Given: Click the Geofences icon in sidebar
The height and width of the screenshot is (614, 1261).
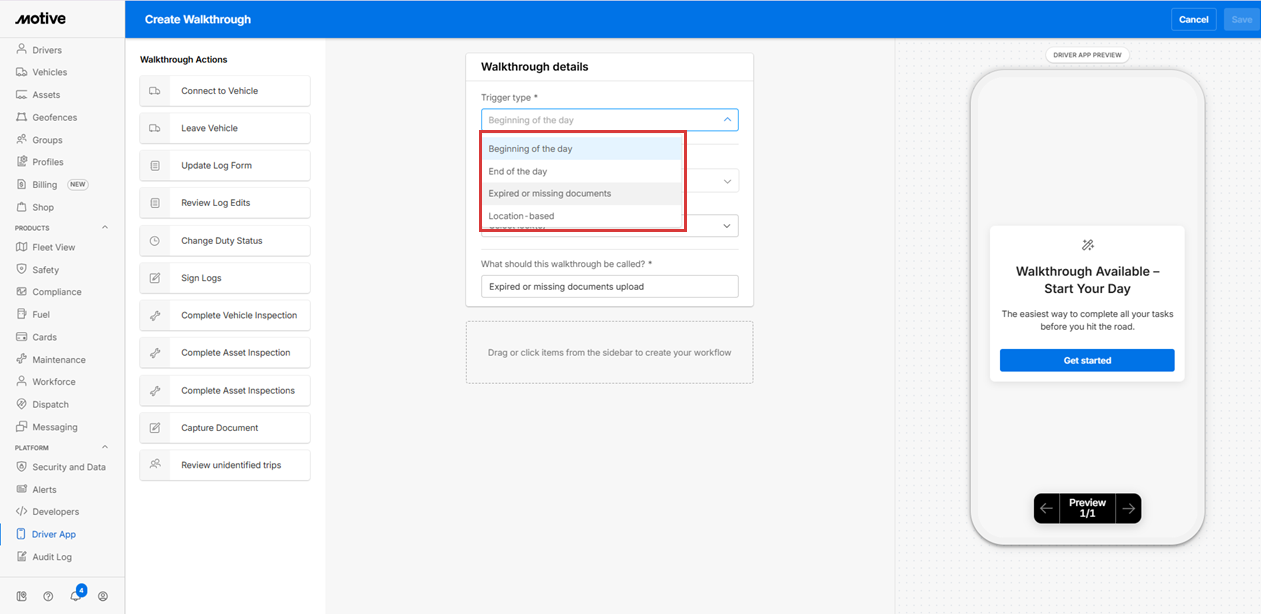Looking at the screenshot, I should 22,117.
